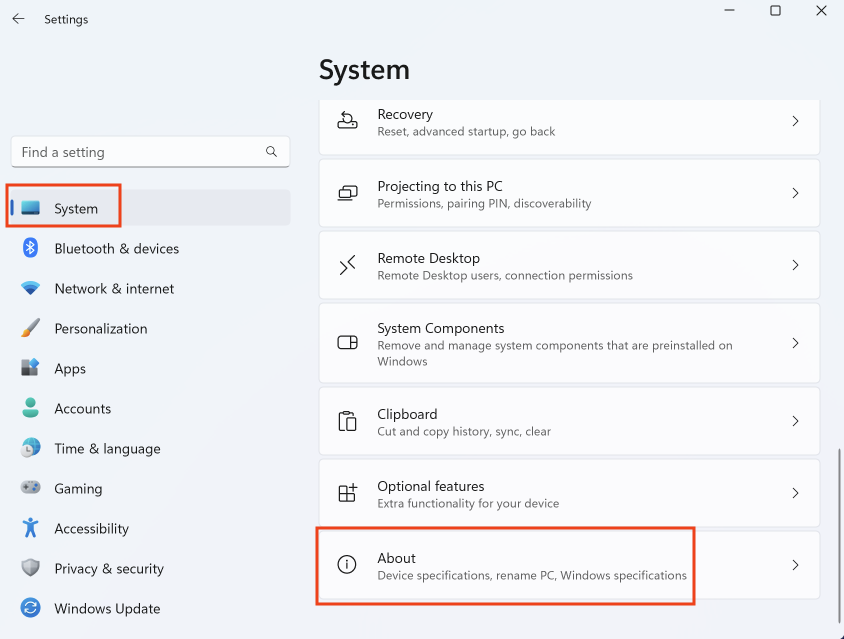
Task: Maximize the Settings window
Action: coord(775,10)
